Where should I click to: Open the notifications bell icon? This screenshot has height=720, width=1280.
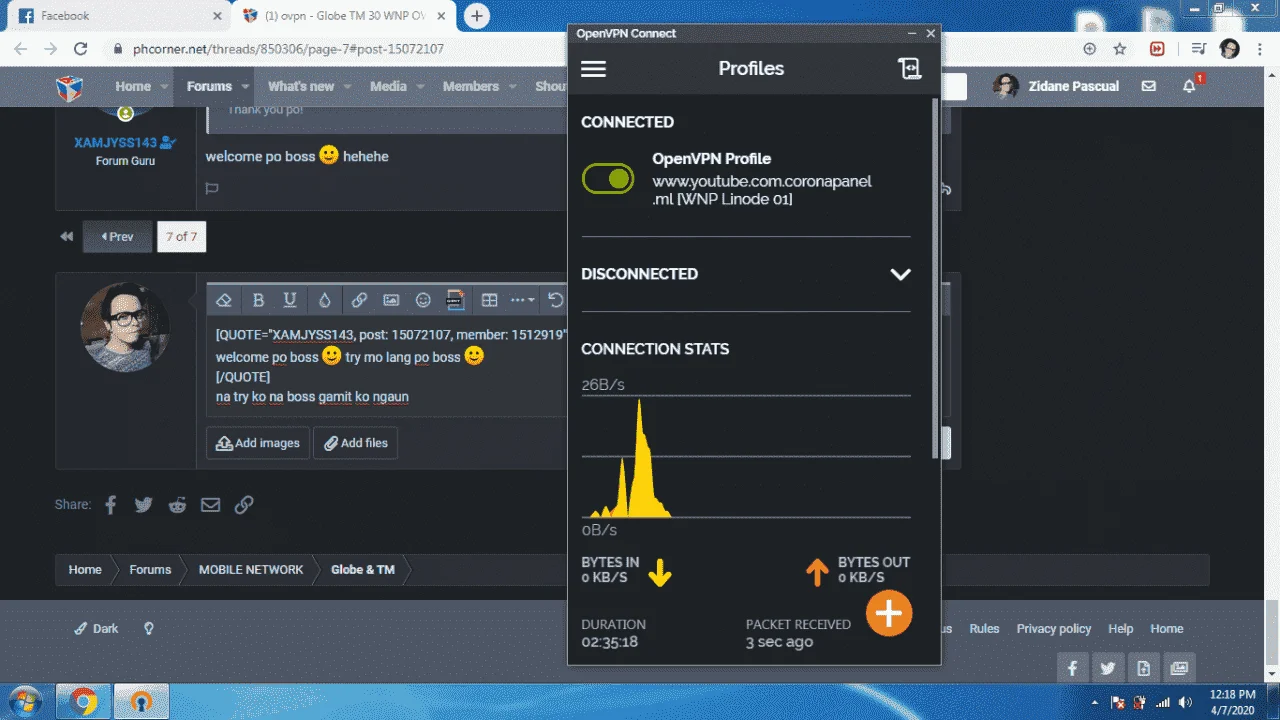click(x=1189, y=86)
